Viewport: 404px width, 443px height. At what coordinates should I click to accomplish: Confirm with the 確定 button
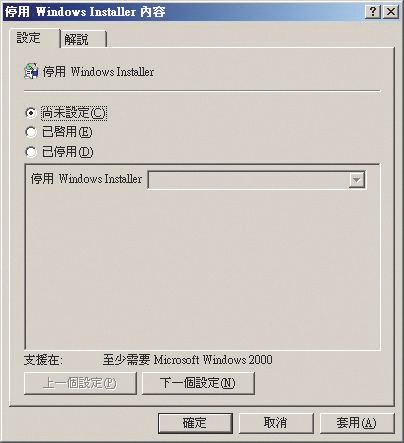point(195,423)
